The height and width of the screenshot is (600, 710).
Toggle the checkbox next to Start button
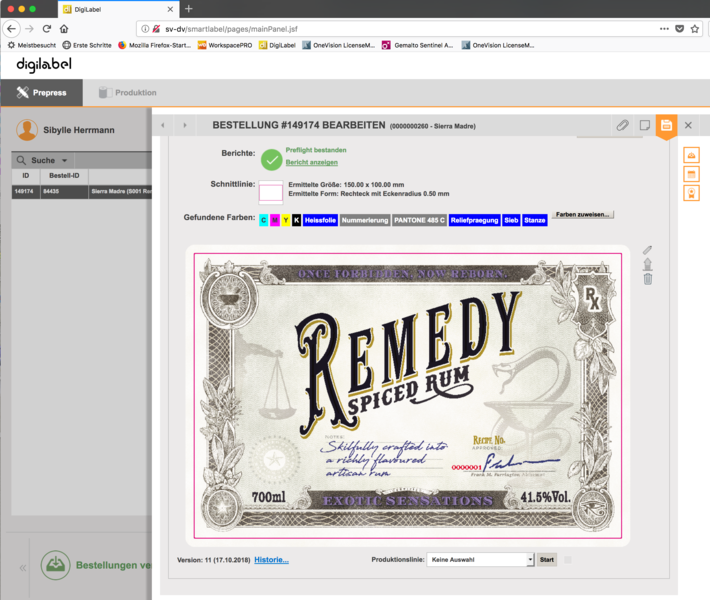[x=568, y=560]
